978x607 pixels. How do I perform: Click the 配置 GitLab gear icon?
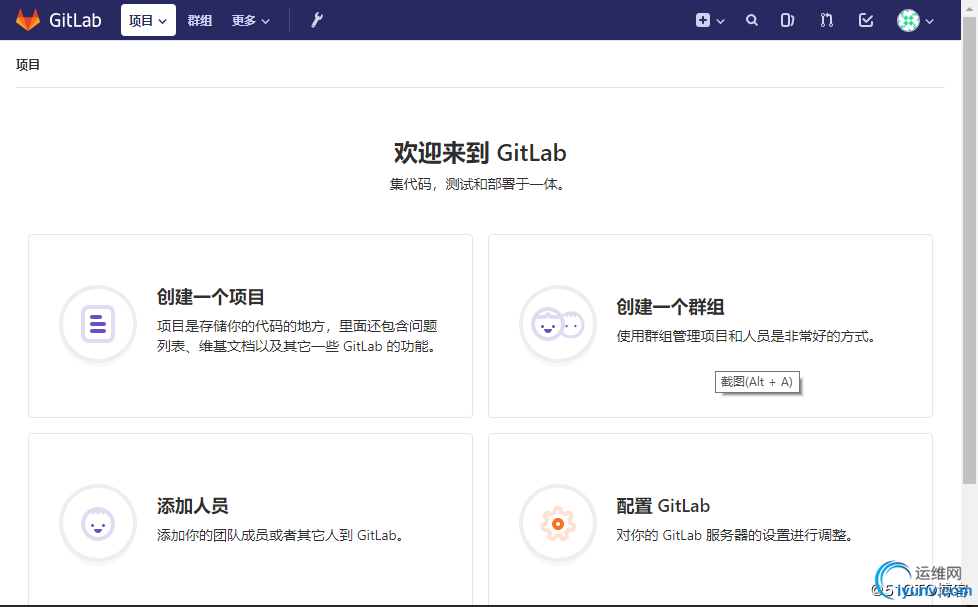558,523
